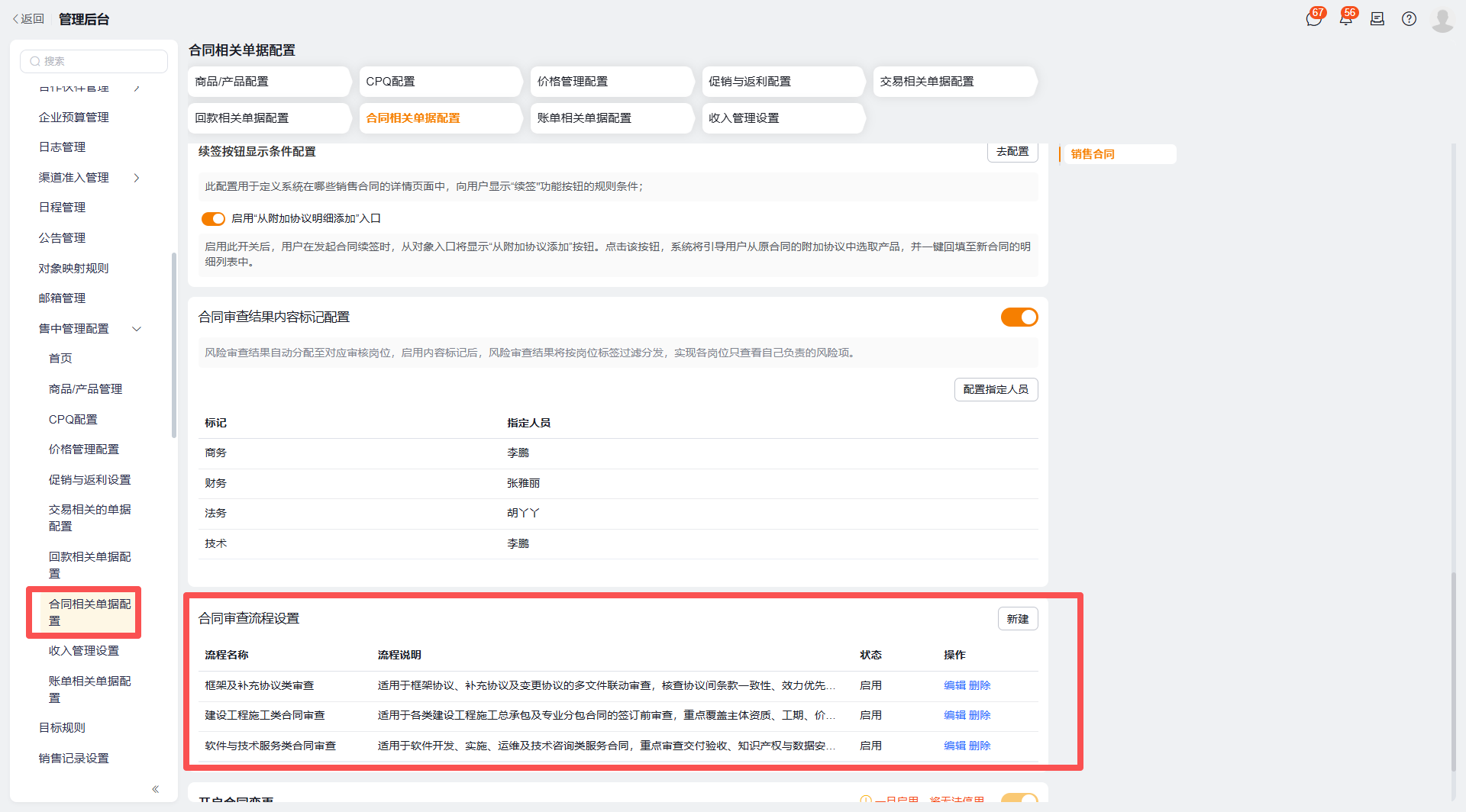Viewport: 1466px width, 812px height.
Task: Open 日志管理 in sidebar
Action: pyautogui.click(x=63, y=147)
